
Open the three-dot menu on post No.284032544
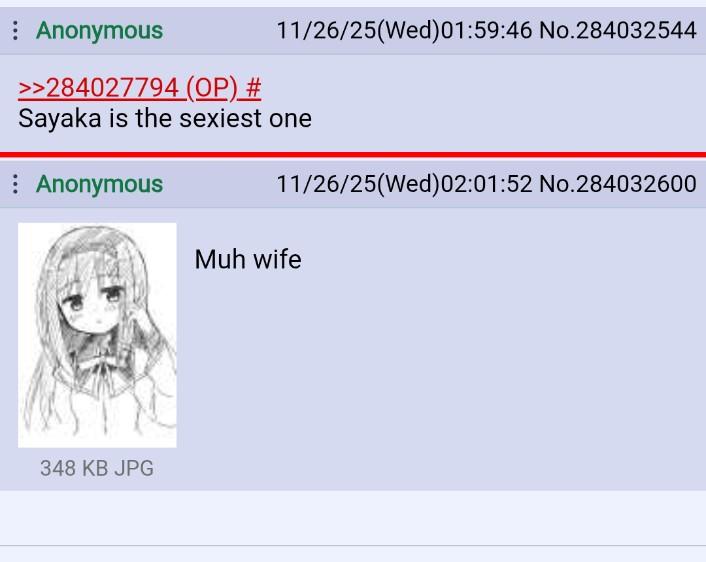[x=15, y=31]
